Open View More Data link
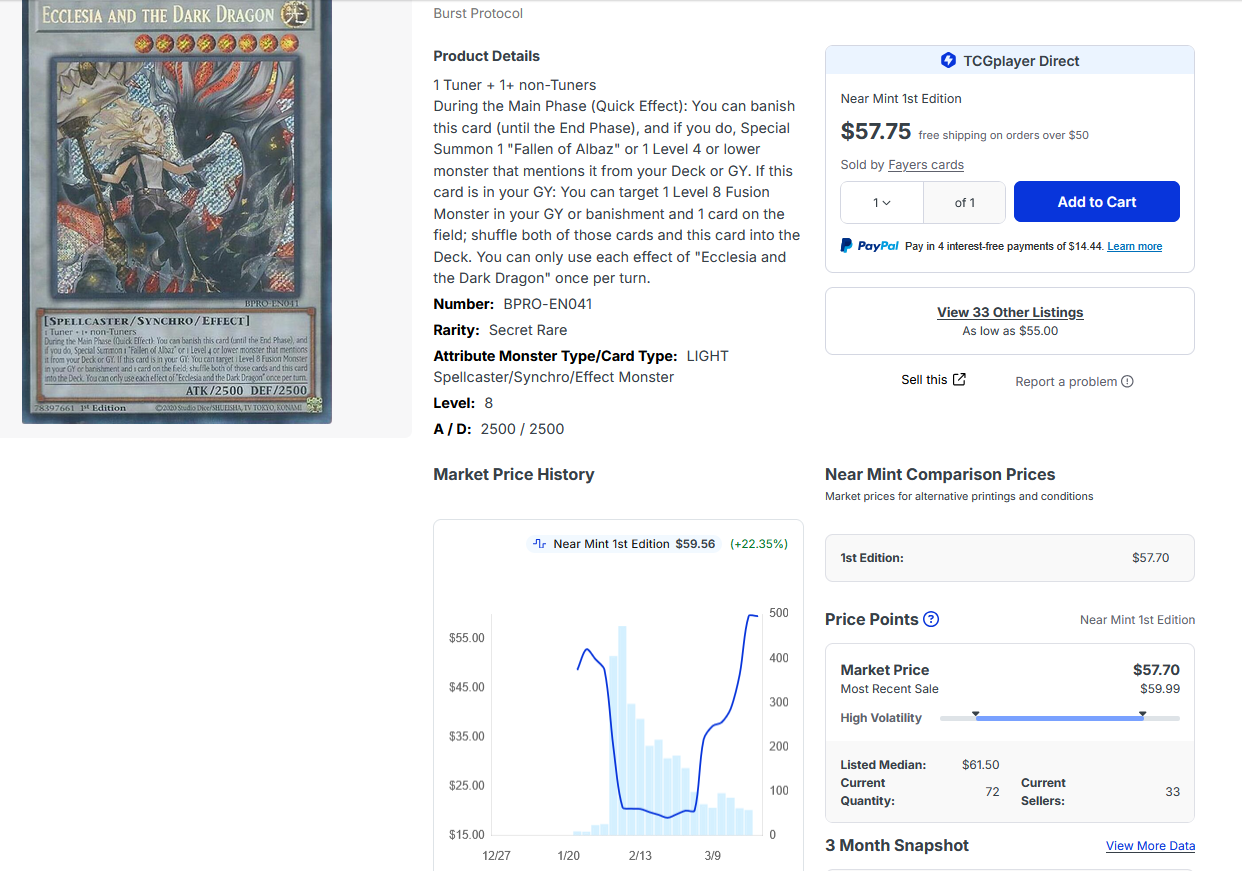Image resolution: width=1242 pixels, height=871 pixels. pos(1150,846)
